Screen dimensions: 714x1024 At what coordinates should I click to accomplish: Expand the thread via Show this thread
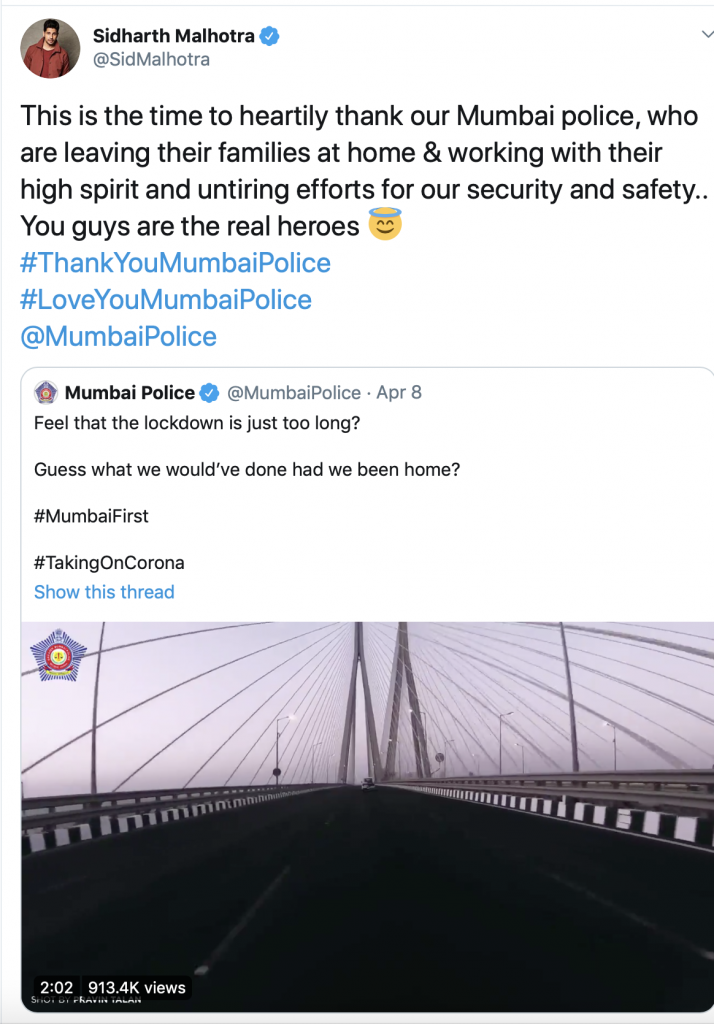tap(104, 592)
